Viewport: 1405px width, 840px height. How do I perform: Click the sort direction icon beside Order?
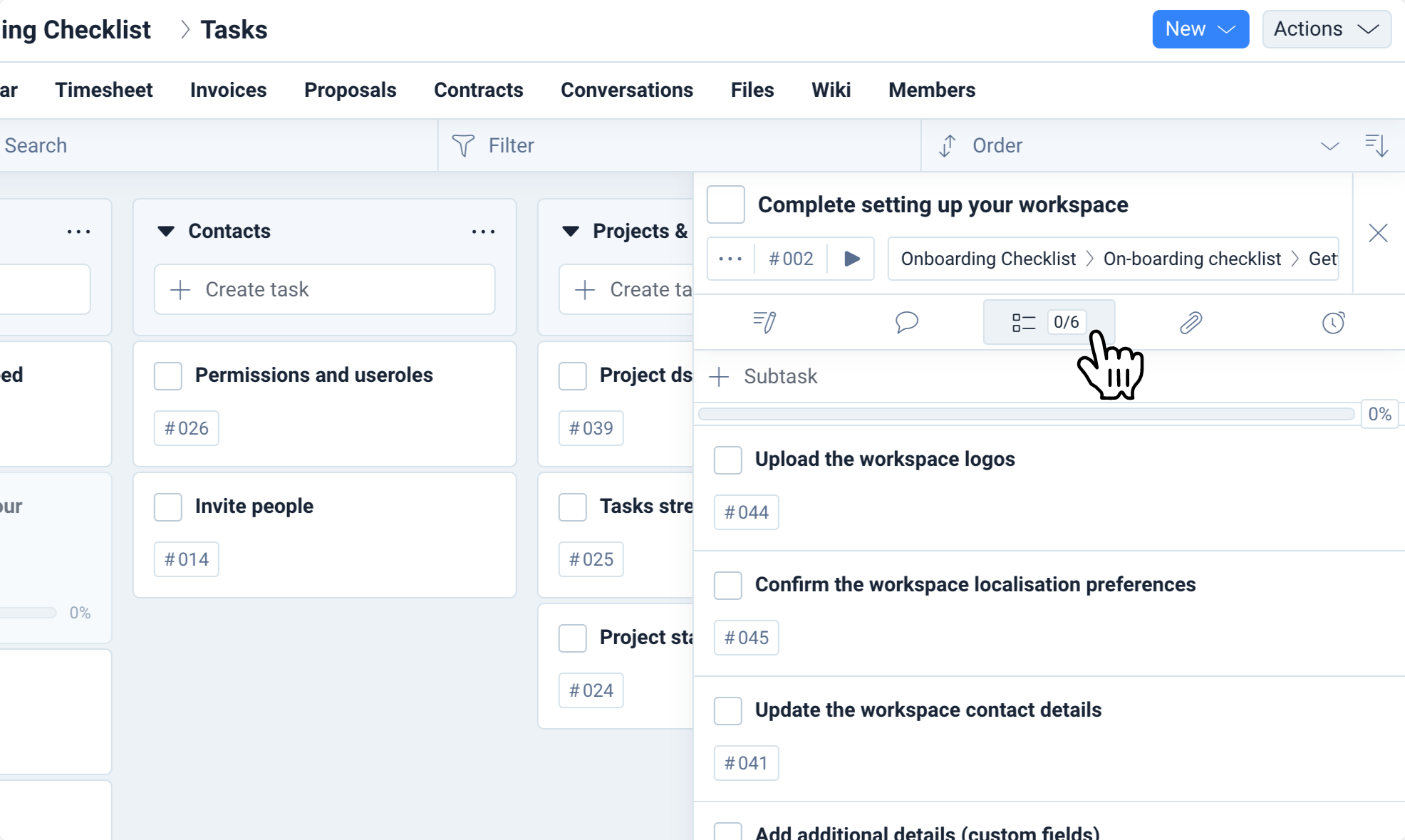click(x=1377, y=145)
